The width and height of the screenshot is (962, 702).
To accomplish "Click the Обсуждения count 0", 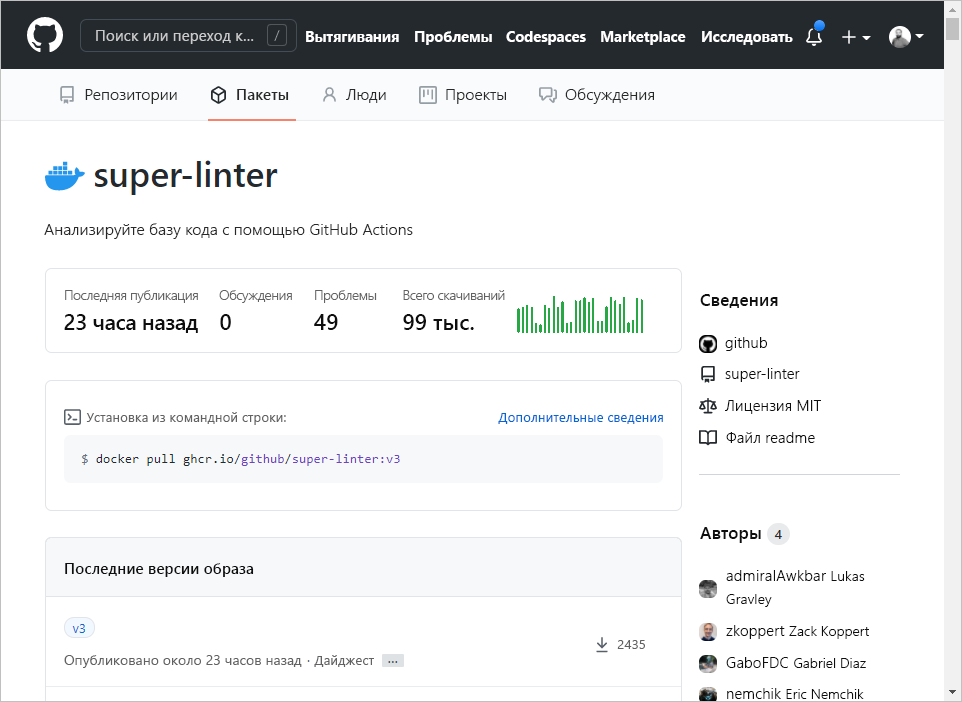I will 226,322.
